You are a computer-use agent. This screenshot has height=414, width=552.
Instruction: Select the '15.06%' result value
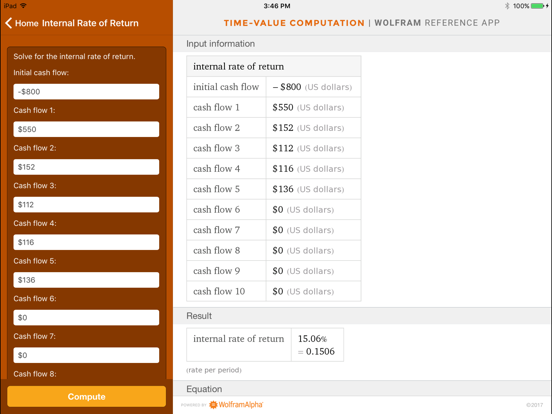tap(312, 339)
